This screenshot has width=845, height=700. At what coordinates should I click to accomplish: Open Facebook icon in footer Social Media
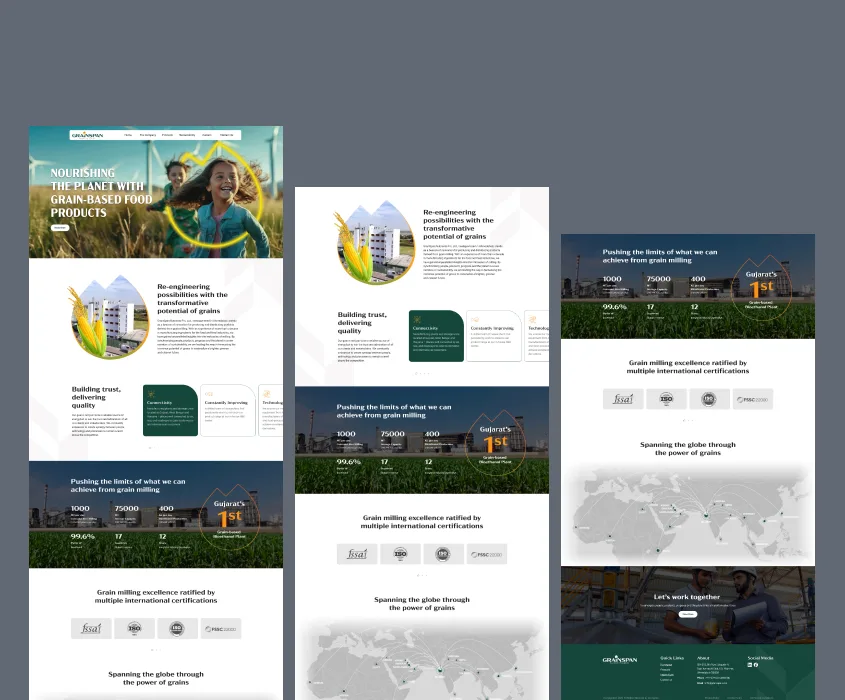756,665
